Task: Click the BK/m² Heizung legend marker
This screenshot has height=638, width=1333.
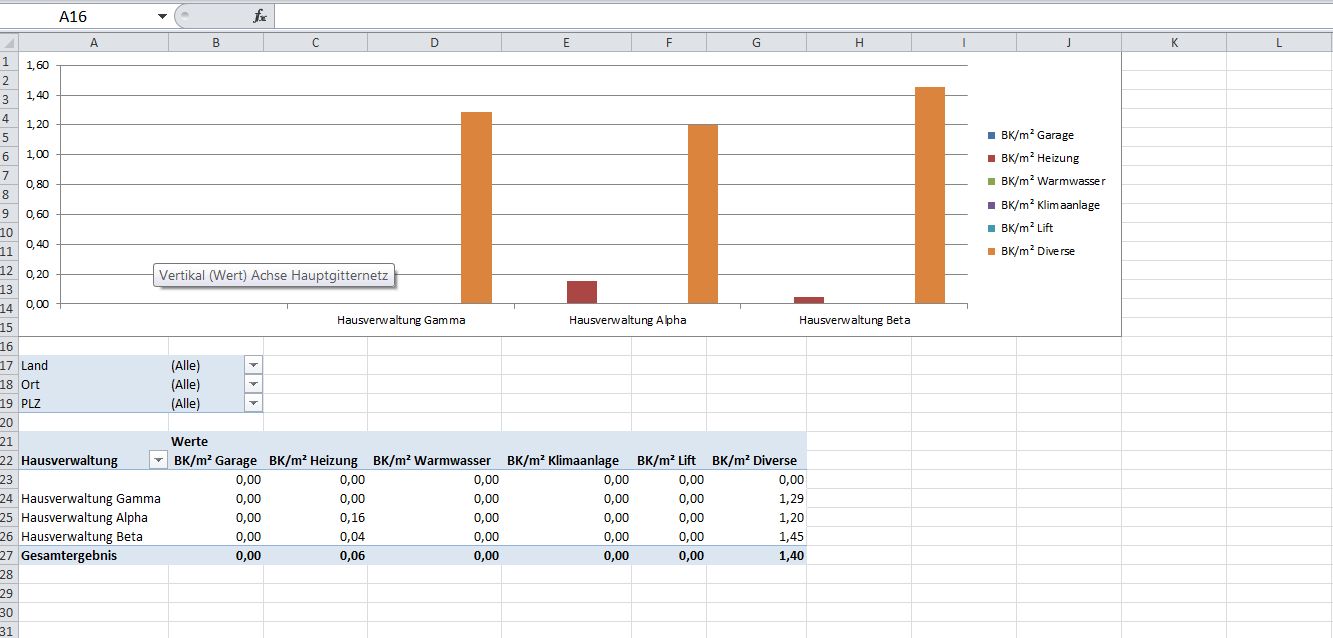Action: [x=991, y=158]
